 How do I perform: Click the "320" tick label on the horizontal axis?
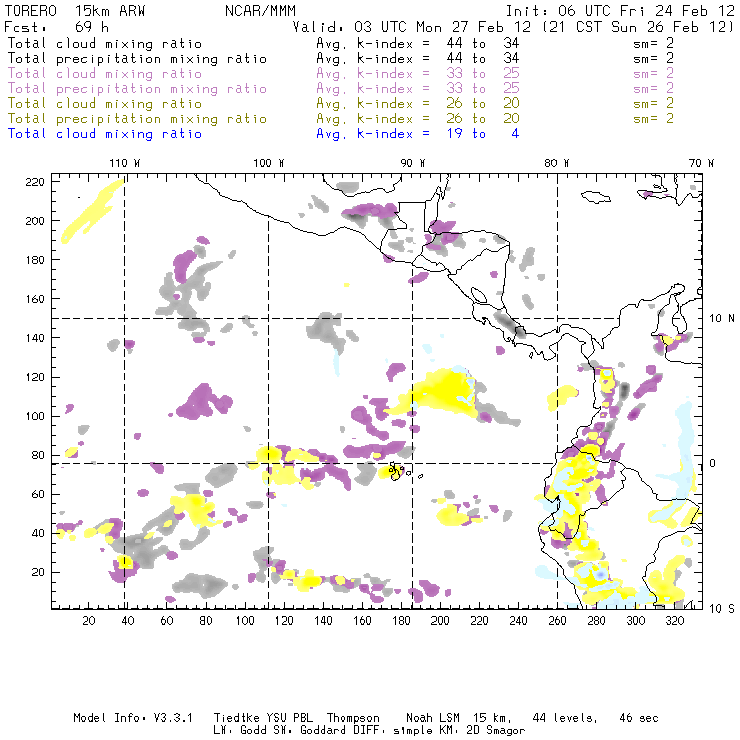(x=675, y=621)
